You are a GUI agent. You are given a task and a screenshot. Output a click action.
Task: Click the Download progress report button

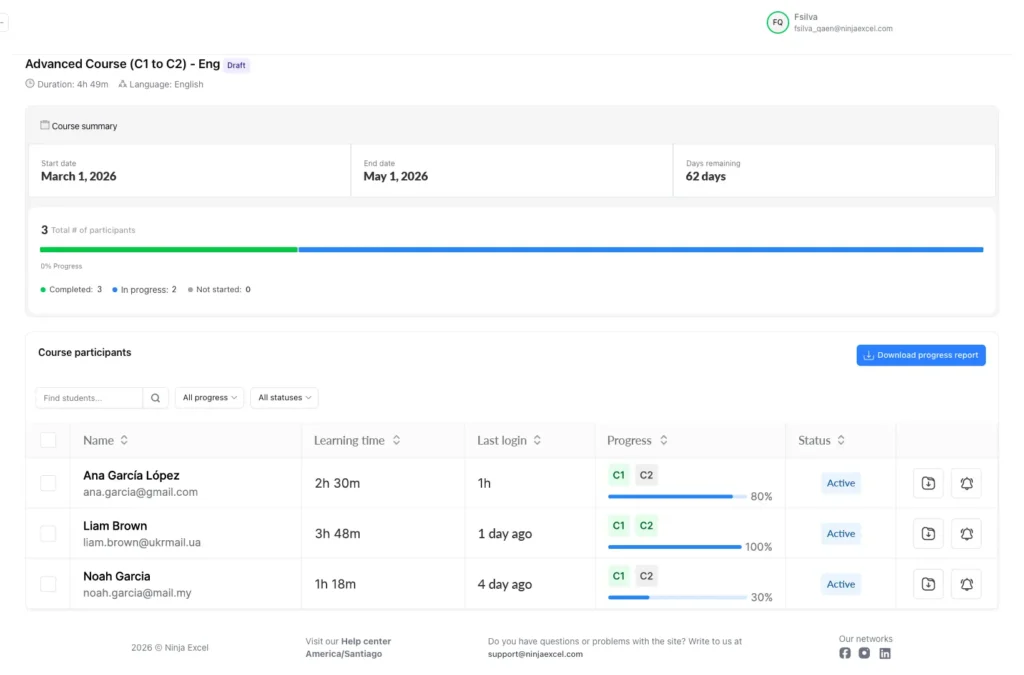point(920,355)
